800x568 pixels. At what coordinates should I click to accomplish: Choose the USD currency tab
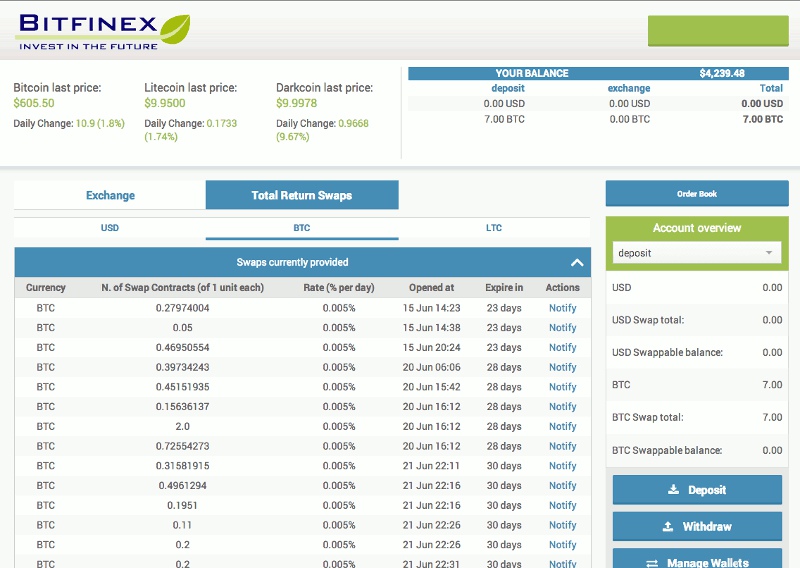pos(110,228)
